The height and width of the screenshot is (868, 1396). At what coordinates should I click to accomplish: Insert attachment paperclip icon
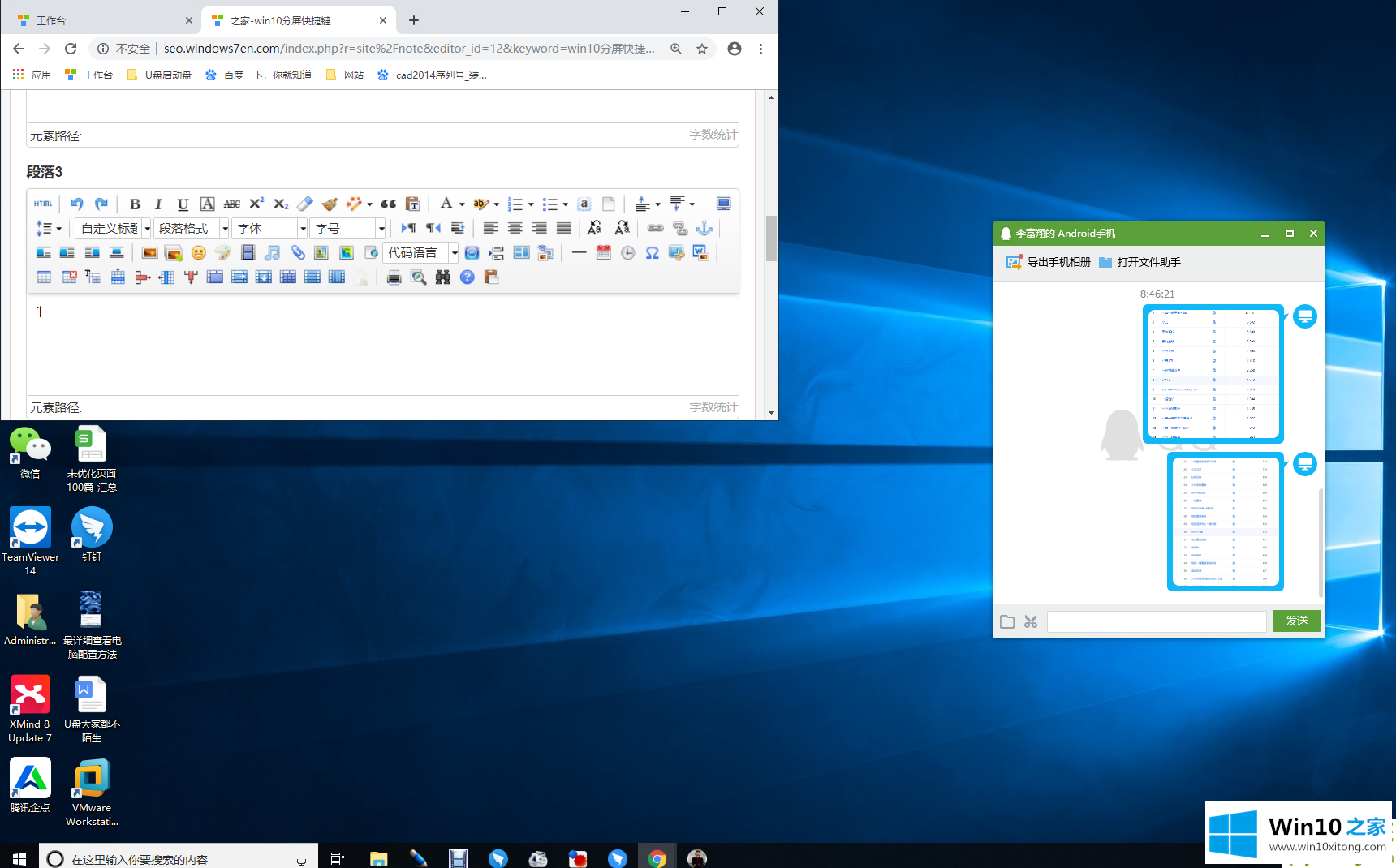click(298, 253)
